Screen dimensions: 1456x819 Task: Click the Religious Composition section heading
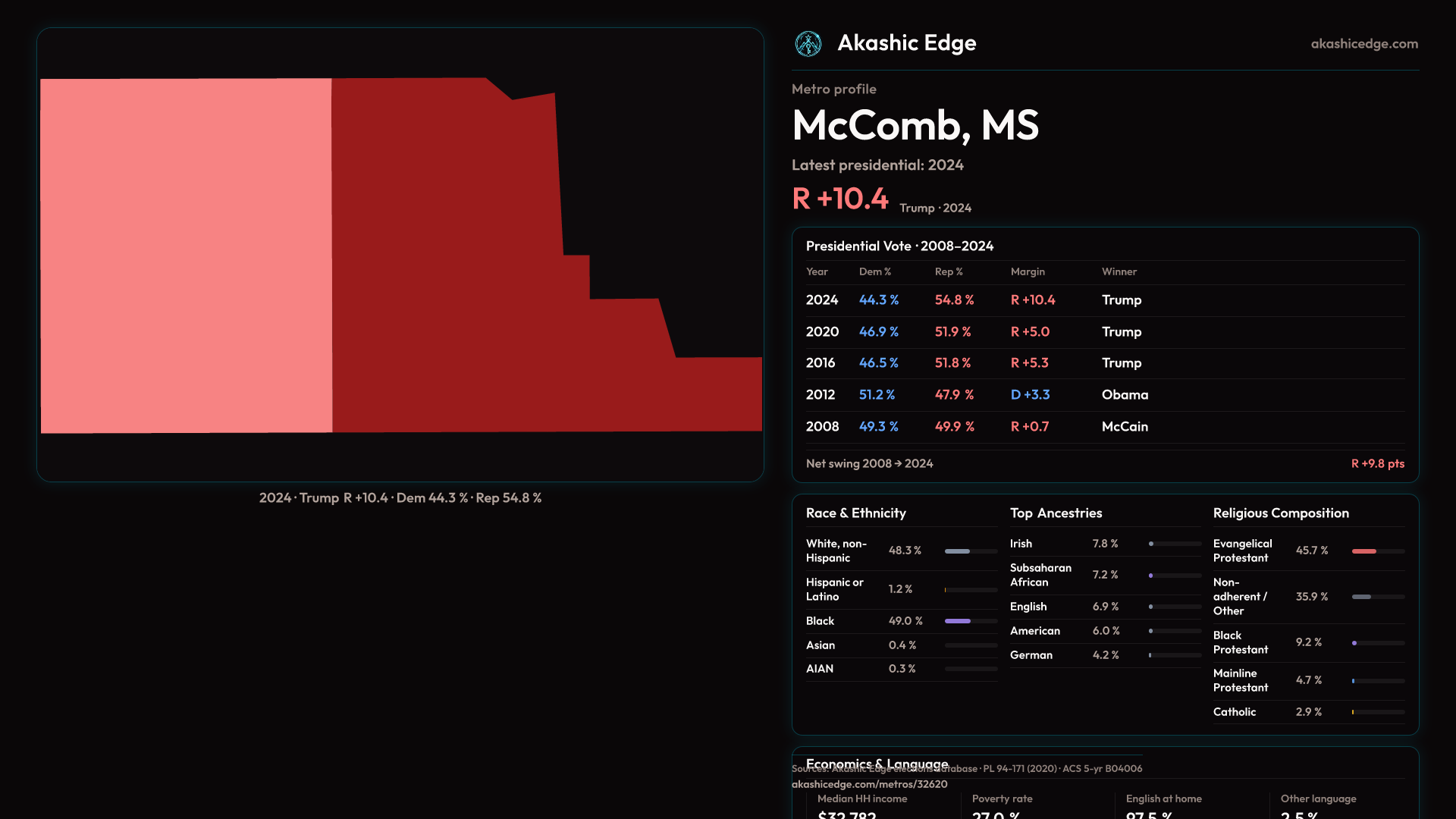(1280, 513)
